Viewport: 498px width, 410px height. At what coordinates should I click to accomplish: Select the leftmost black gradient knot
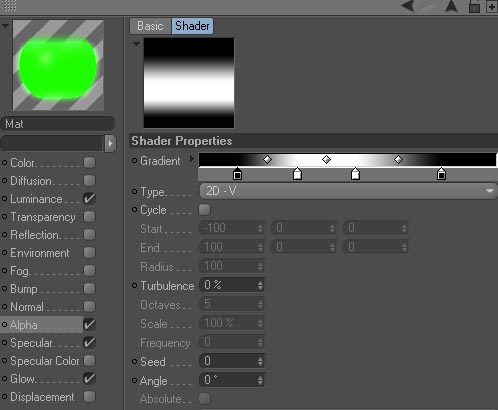pos(237,174)
